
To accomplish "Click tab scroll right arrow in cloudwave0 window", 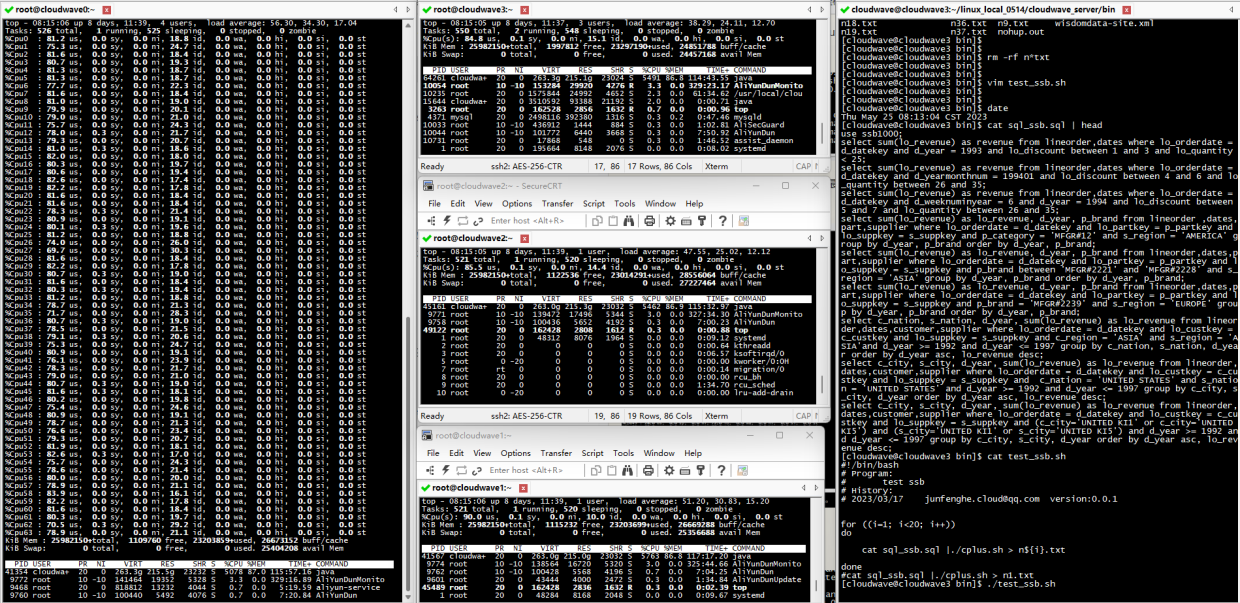I will point(408,8).
